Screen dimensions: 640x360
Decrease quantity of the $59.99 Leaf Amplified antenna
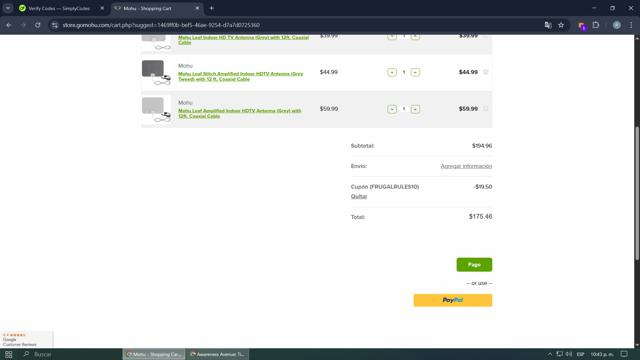[x=392, y=109]
